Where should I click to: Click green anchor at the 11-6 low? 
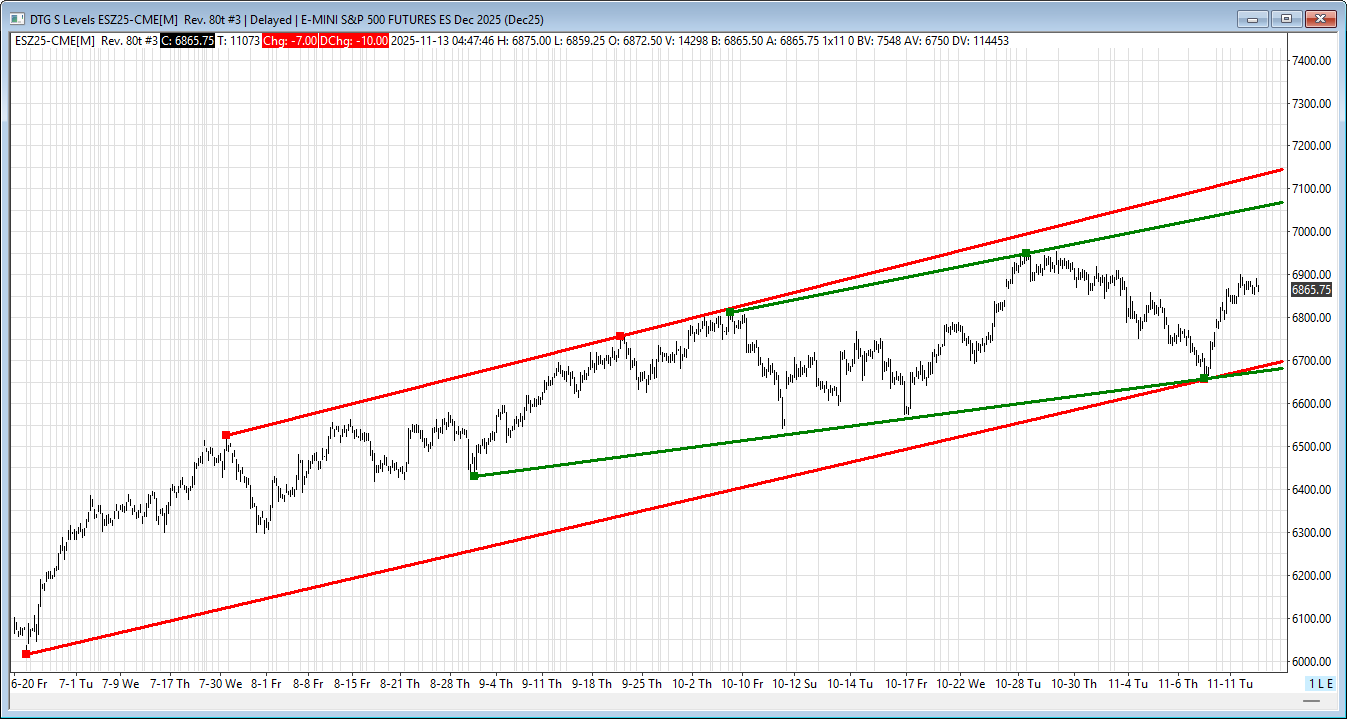[x=1203, y=379]
